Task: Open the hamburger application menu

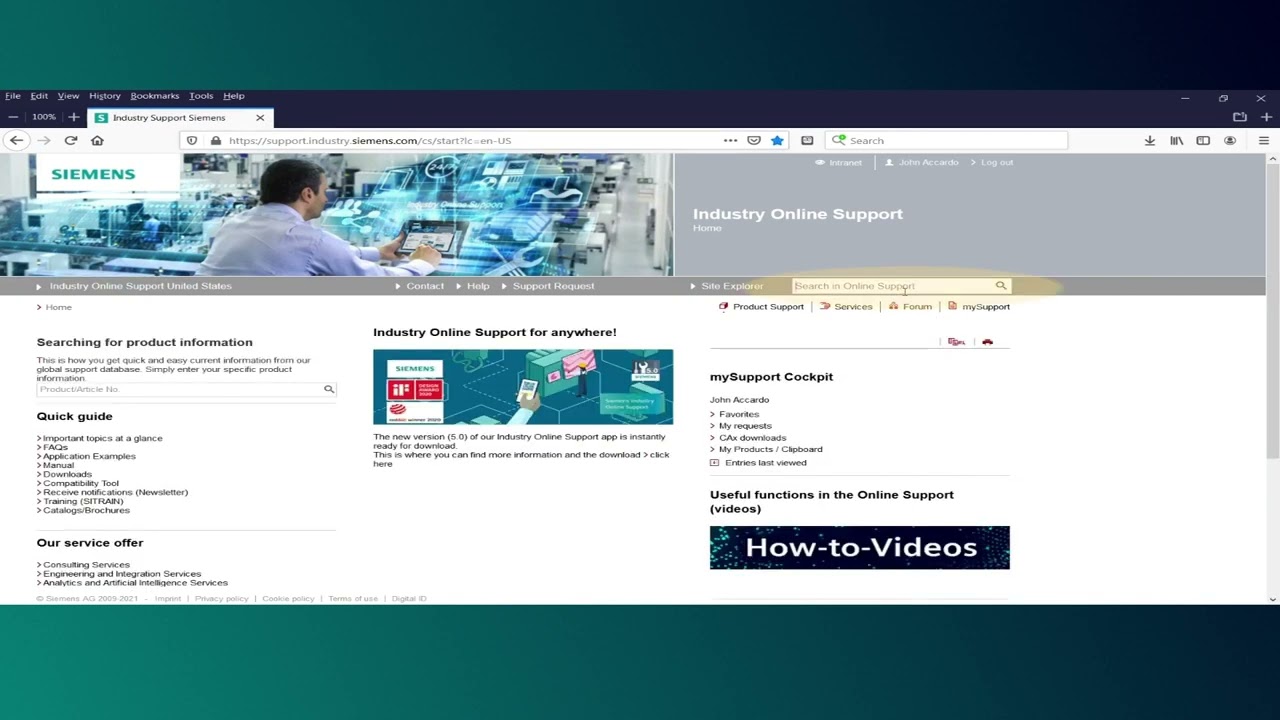Action: coord(1264,141)
